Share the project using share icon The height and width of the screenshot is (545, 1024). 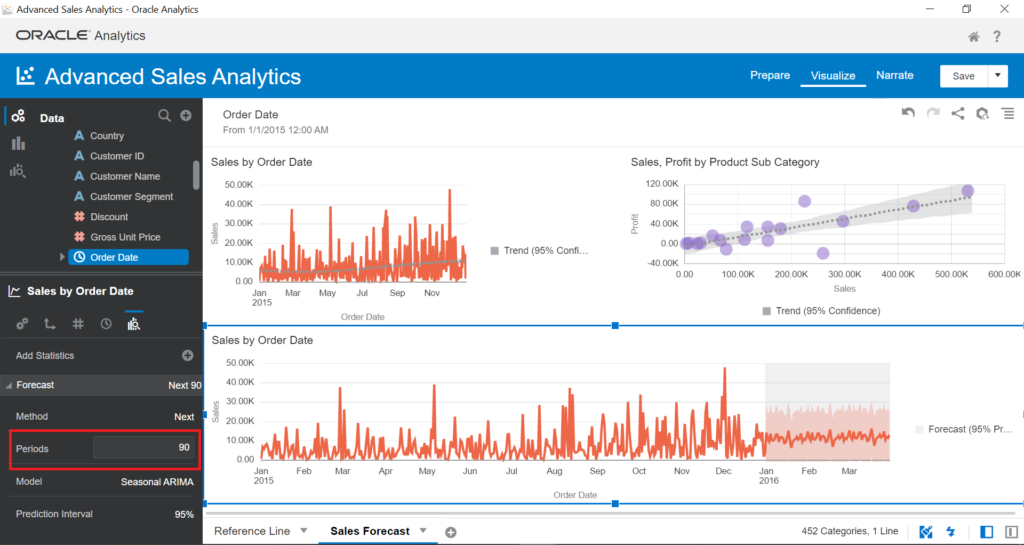tap(957, 114)
